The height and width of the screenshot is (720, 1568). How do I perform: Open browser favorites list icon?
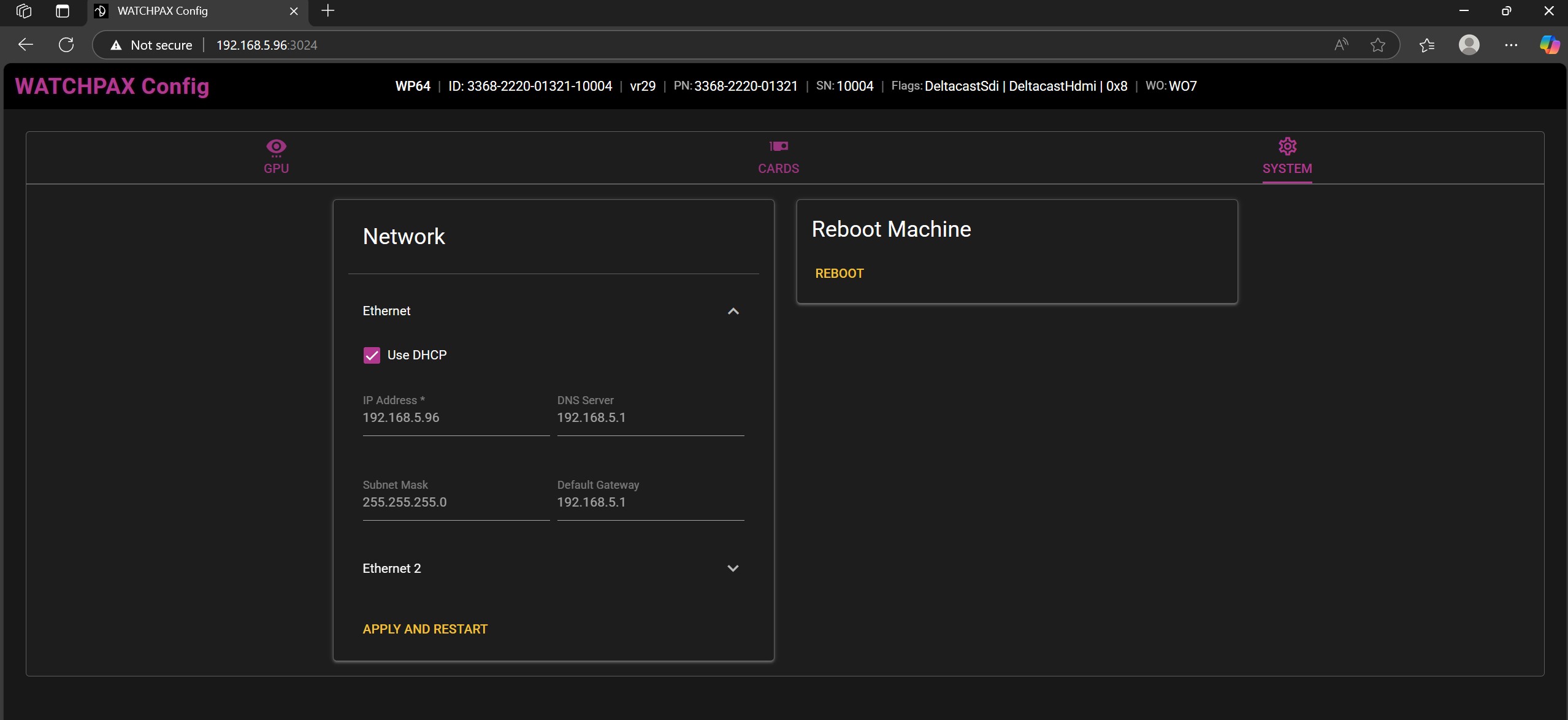(x=1427, y=44)
